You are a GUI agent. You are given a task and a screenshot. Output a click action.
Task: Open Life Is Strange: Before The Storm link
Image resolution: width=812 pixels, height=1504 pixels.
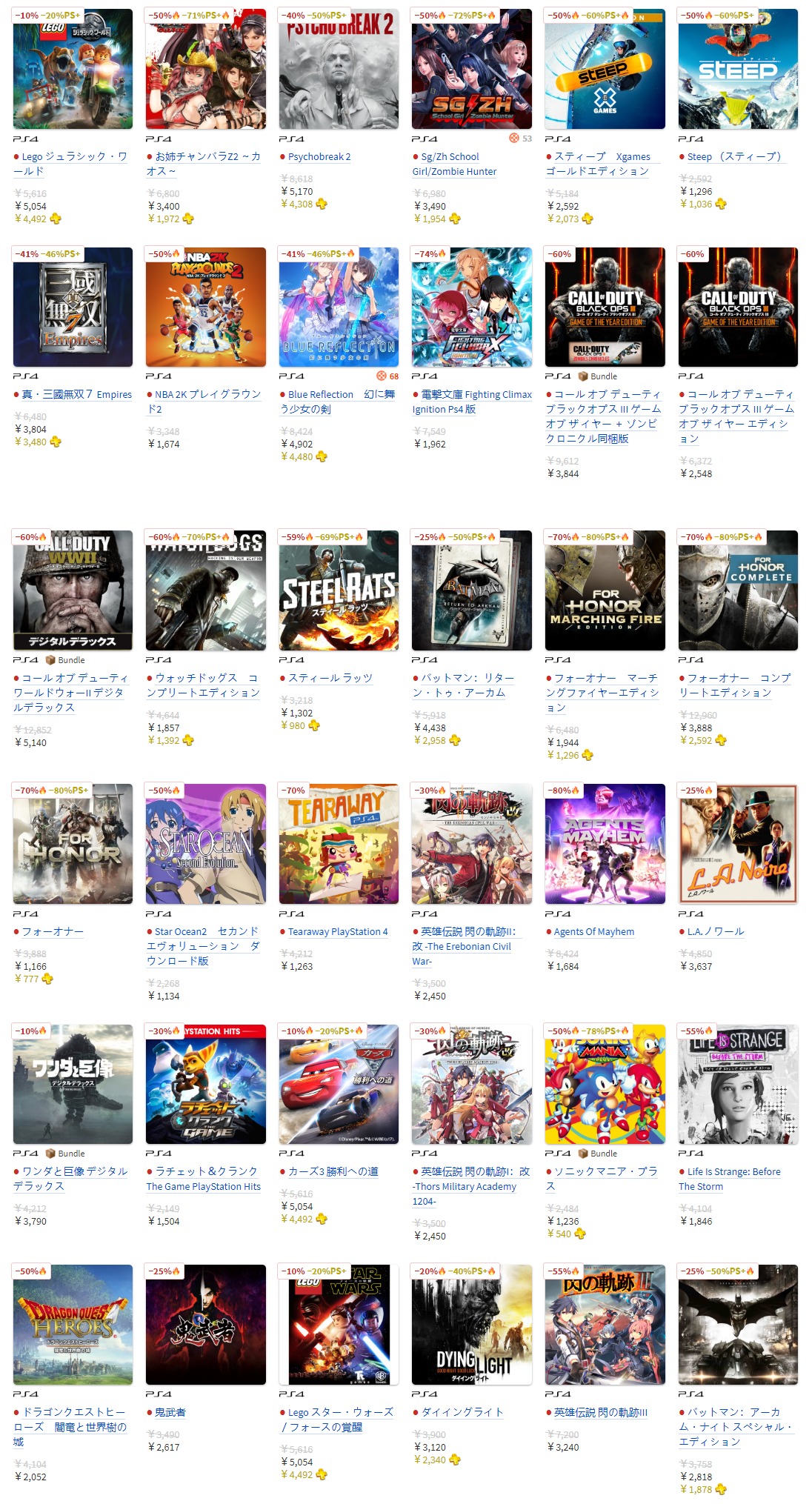click(x=729, y=1179)
